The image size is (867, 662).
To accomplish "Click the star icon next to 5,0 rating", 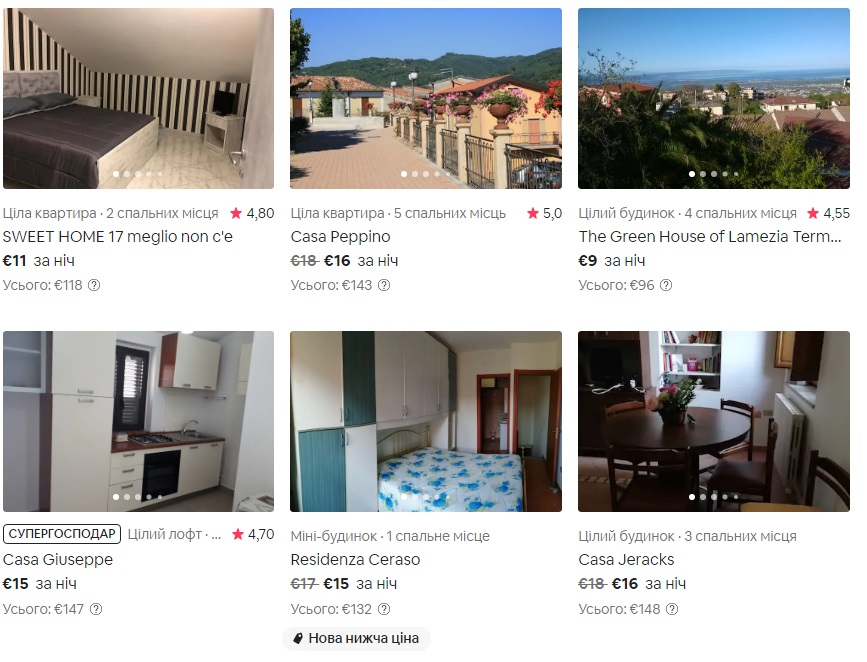I will 532,213.
